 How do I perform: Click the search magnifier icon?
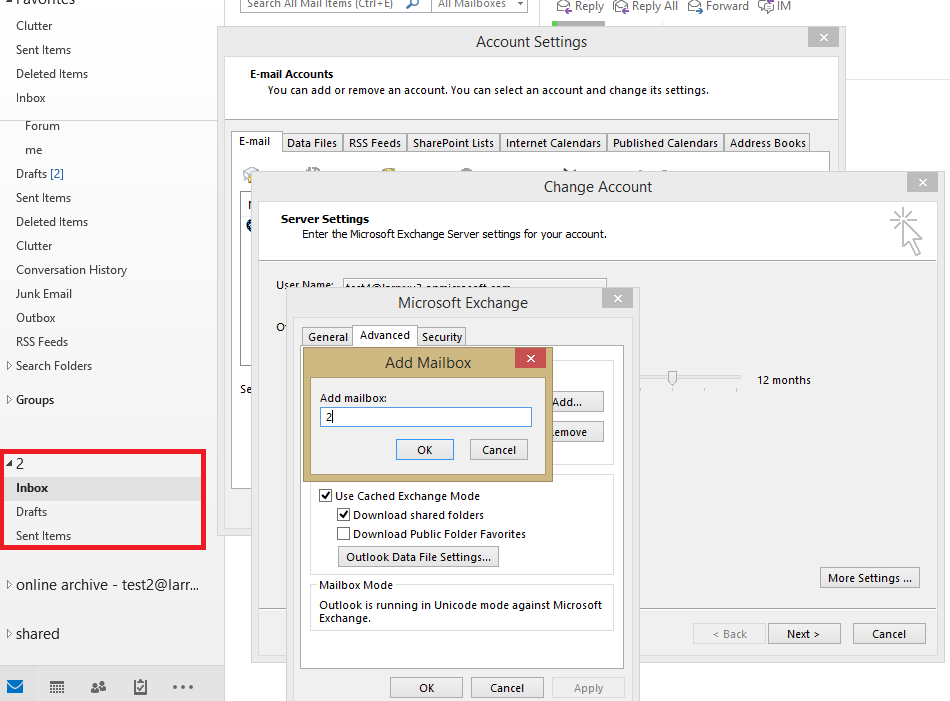coord(413,4)
